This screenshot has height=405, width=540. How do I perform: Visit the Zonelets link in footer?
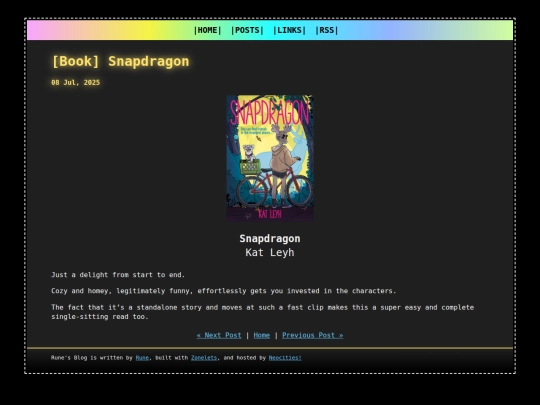pyautogui.click(x=204, y=358)
